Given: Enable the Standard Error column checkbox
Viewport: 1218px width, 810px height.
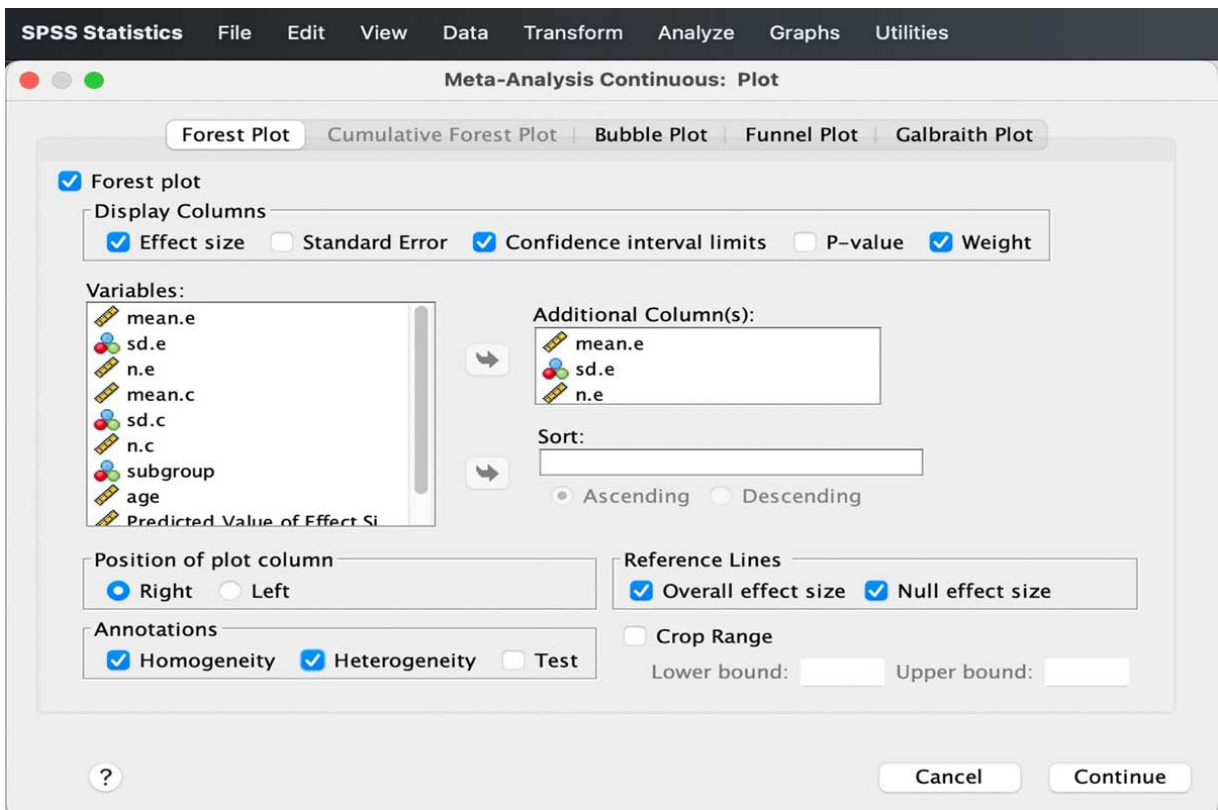Looking at the screenshot, I should 285,242.
